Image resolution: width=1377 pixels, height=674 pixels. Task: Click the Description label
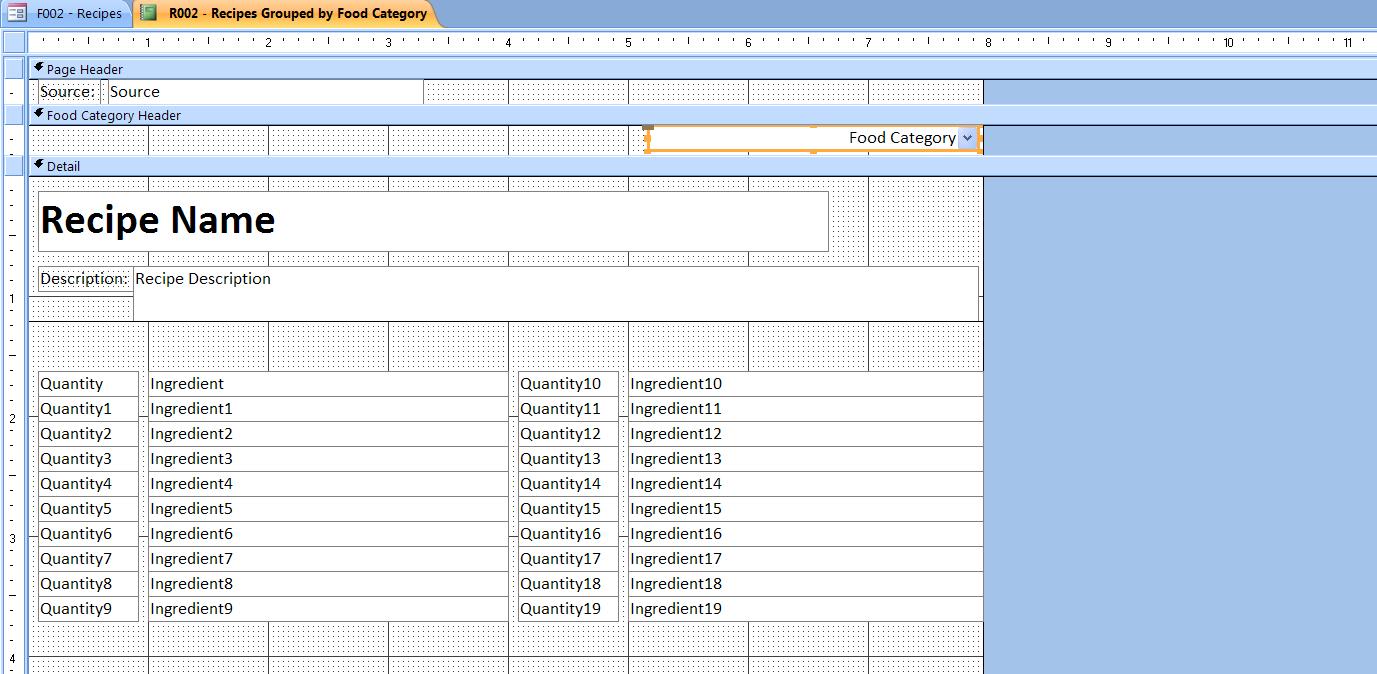(x=84, y=279)
